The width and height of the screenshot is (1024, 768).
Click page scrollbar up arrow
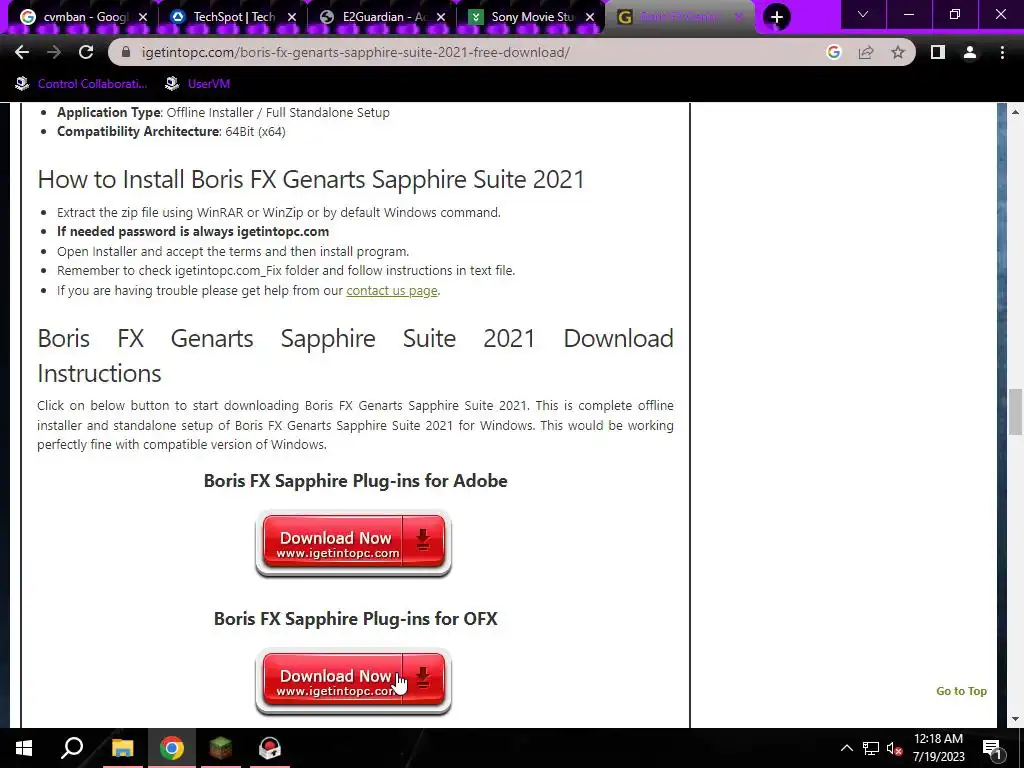tap(1016, 112)
